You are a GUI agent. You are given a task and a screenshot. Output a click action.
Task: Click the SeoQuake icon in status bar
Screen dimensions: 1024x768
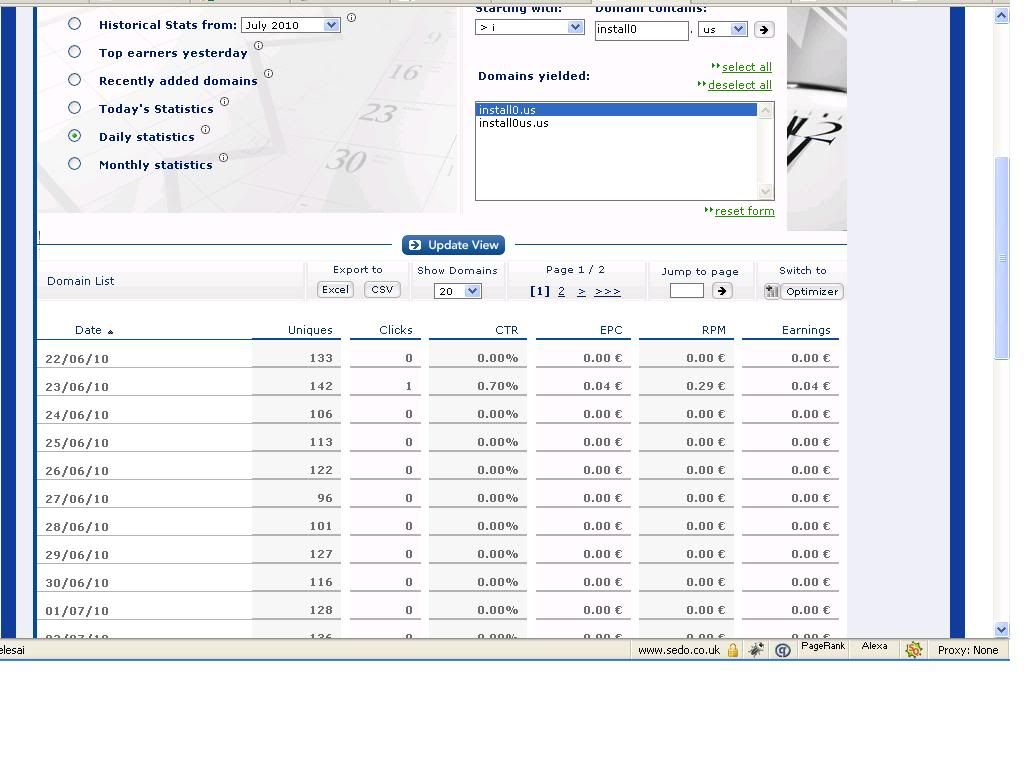tap(913, 650)
